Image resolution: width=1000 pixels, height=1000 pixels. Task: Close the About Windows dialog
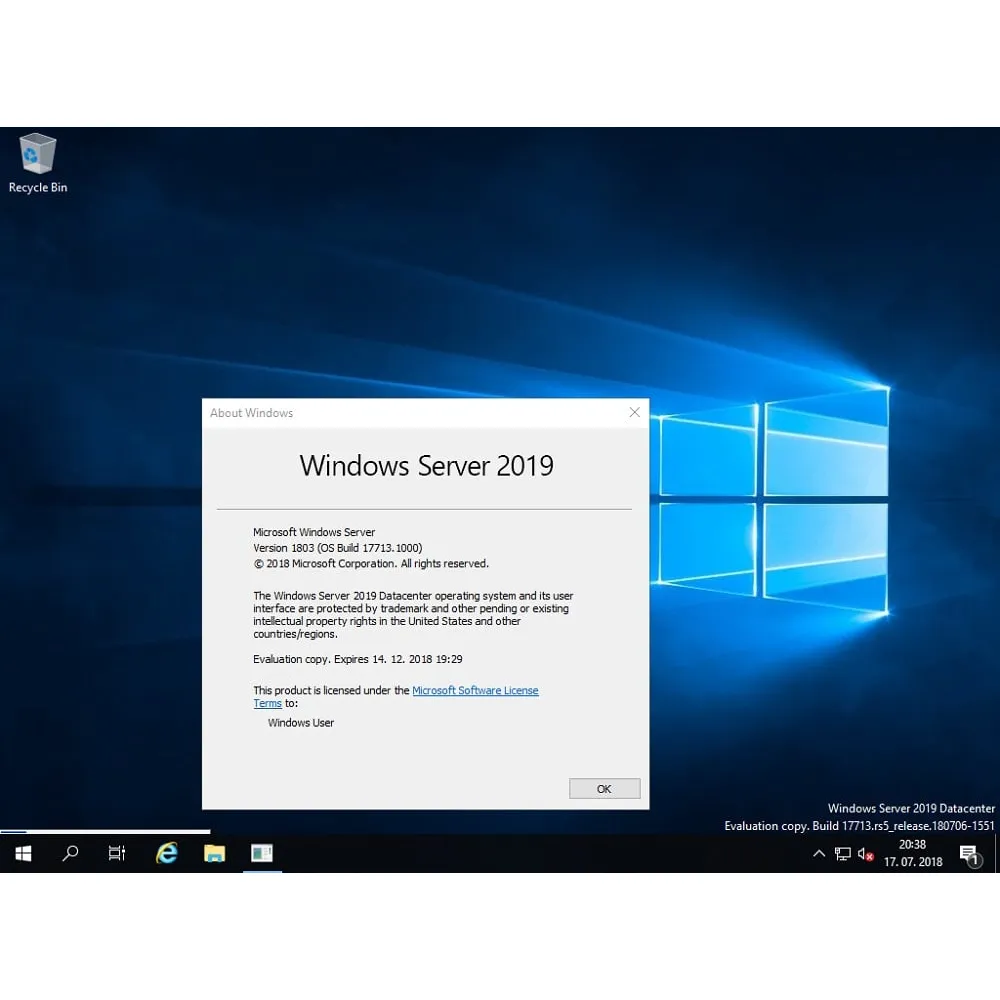635,413
